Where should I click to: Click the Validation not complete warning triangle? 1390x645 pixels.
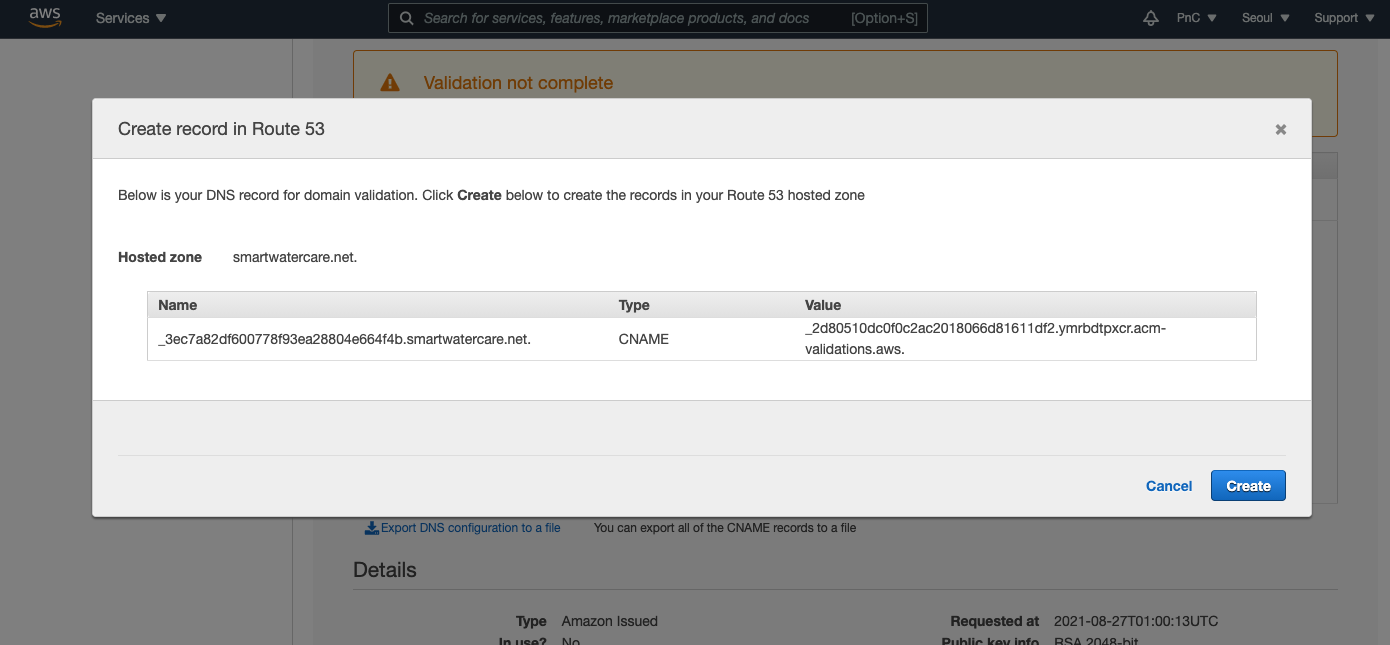[390, 83]
